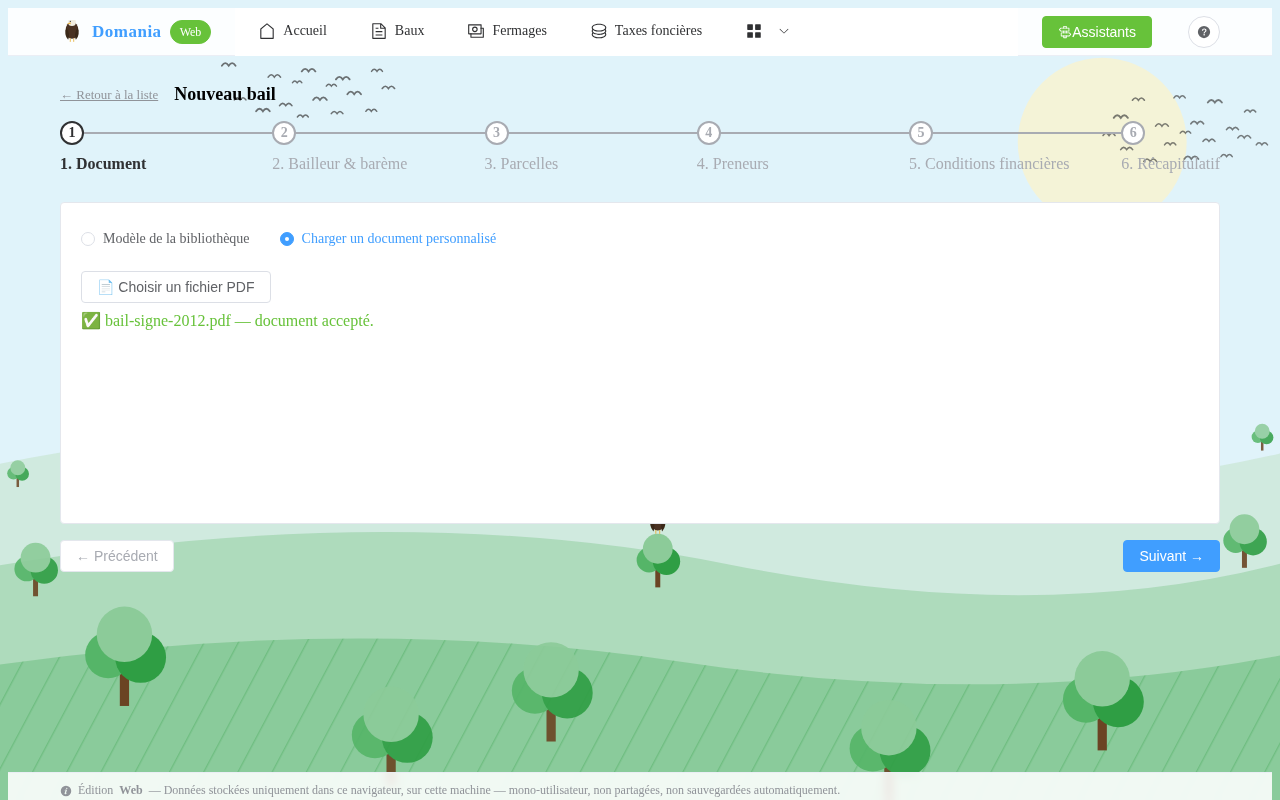1280x800 pixels.
Task: Open the Accueil menu item
Action: coord(293,31)
